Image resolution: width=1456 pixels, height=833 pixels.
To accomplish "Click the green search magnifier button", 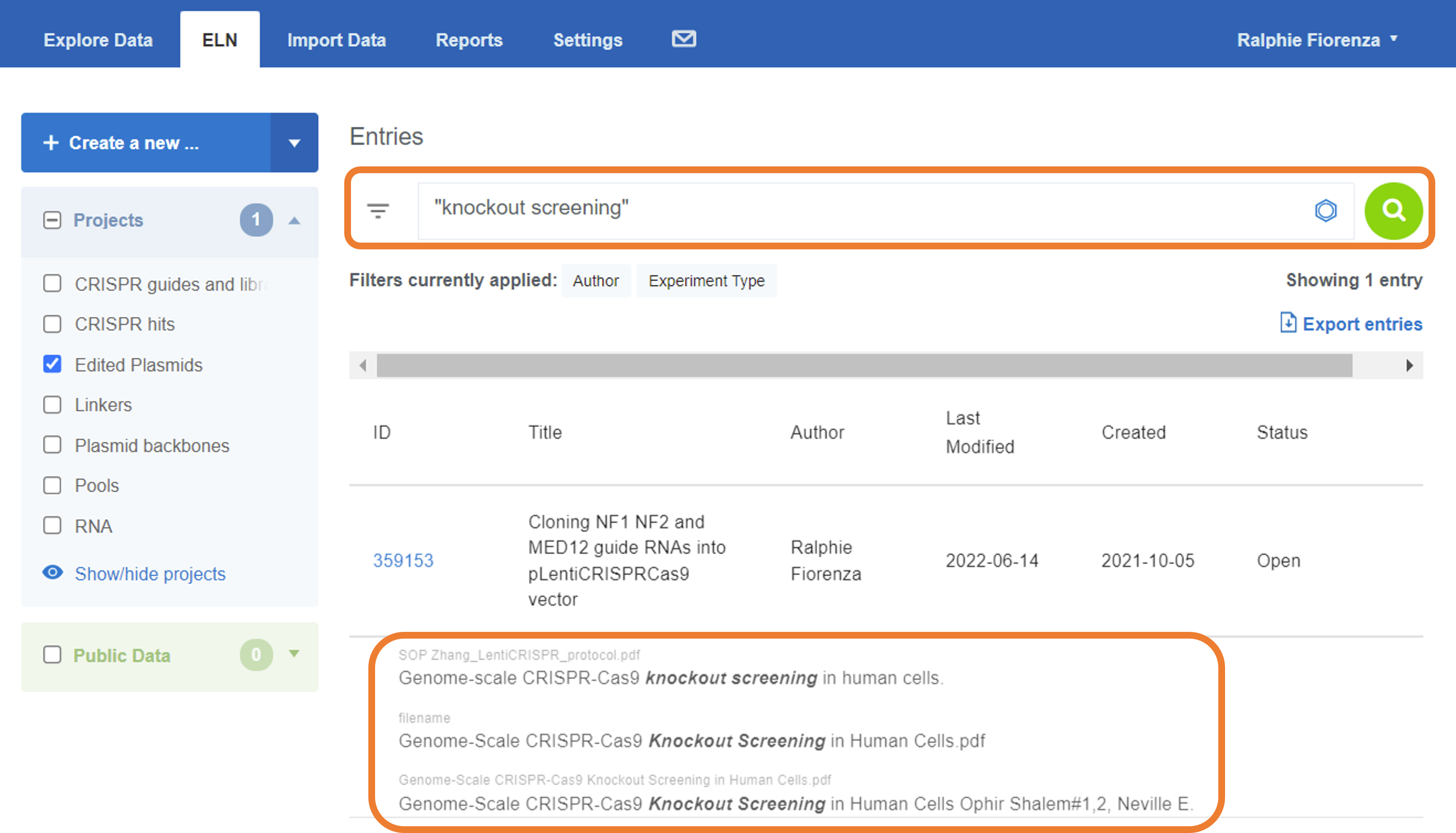I will pyautogui.click(x=1393, y=210).
